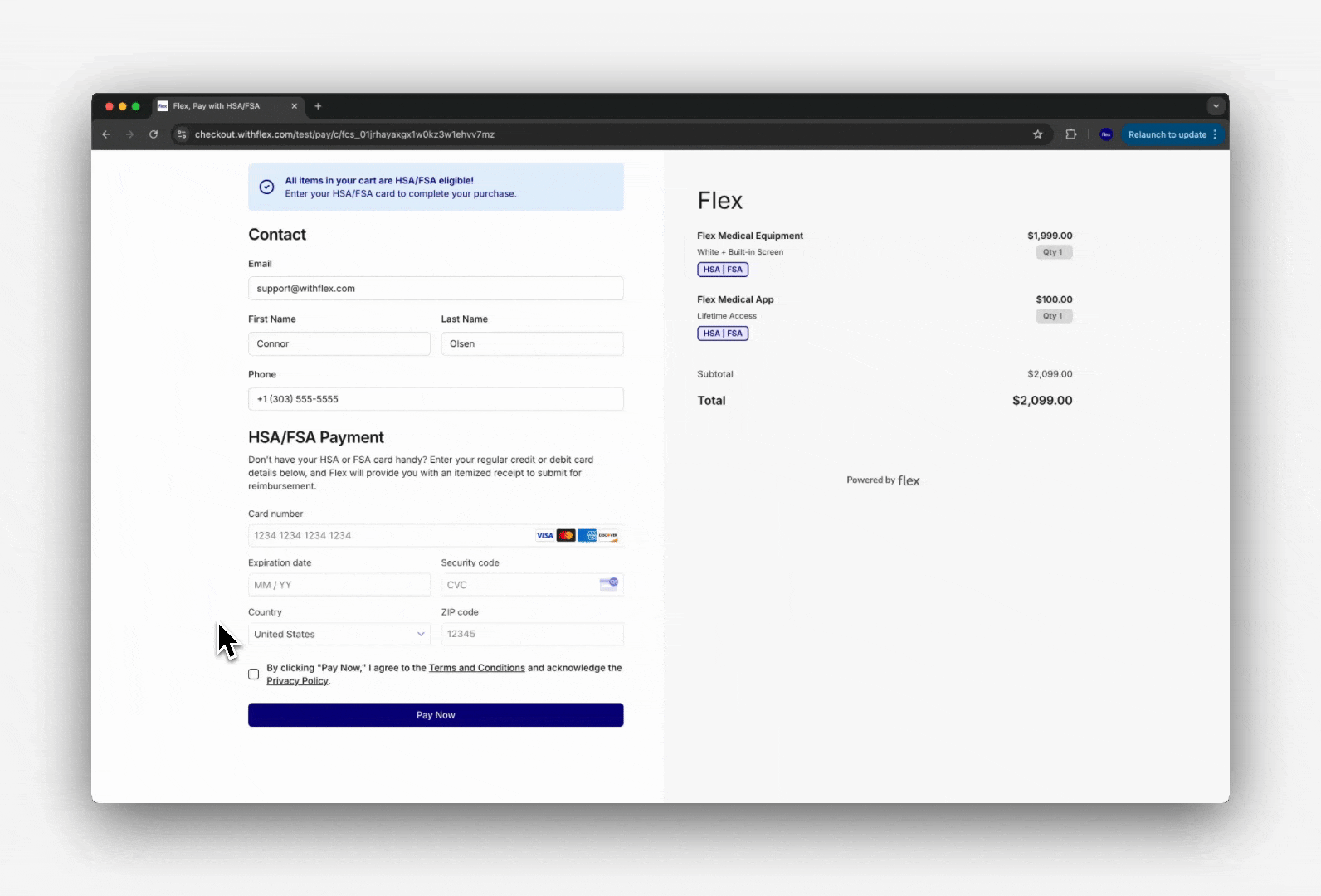Click the $1,999.00 price
Screen dimensions: 1321x896
click(1050, 236)
